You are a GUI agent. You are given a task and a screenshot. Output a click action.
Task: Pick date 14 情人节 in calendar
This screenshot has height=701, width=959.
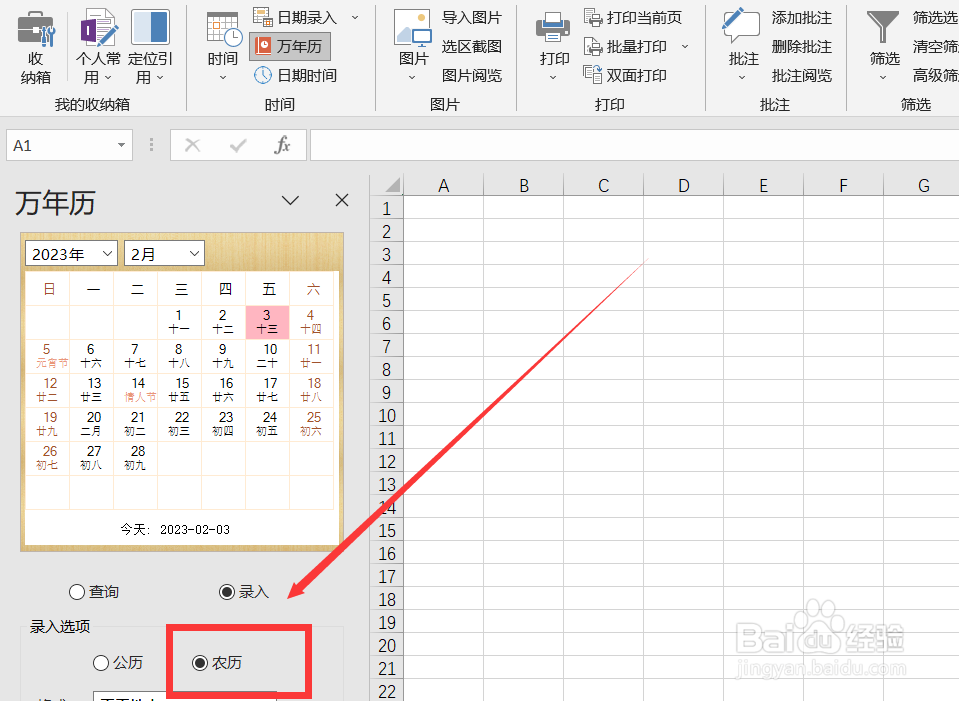135,390
